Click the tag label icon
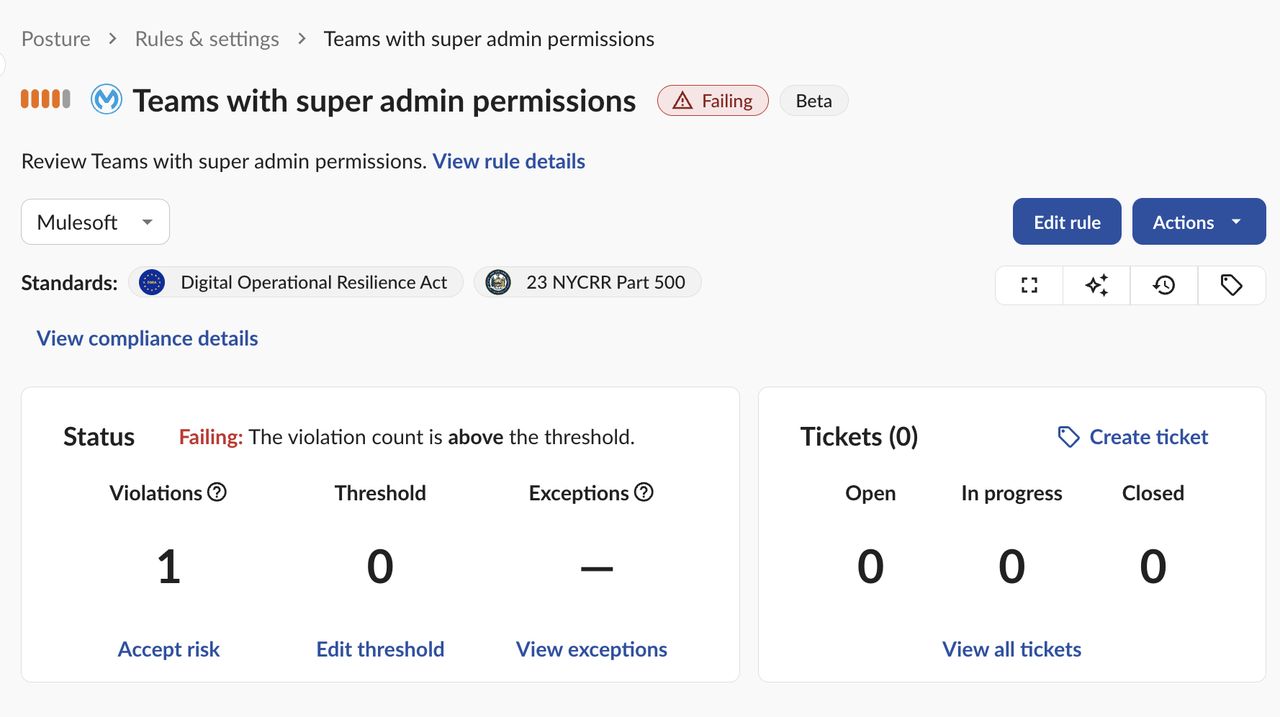1280x717 pixels. point(1232,285)
